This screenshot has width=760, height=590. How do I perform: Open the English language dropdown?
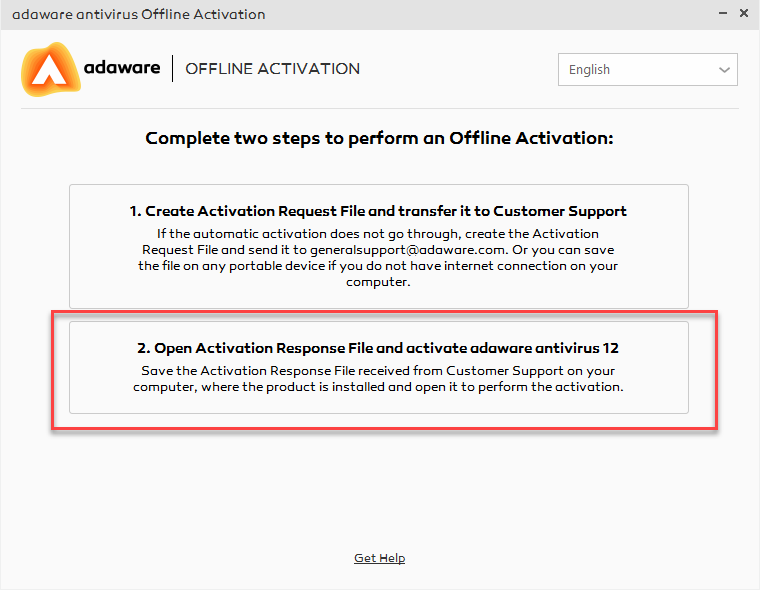[648, 69]
